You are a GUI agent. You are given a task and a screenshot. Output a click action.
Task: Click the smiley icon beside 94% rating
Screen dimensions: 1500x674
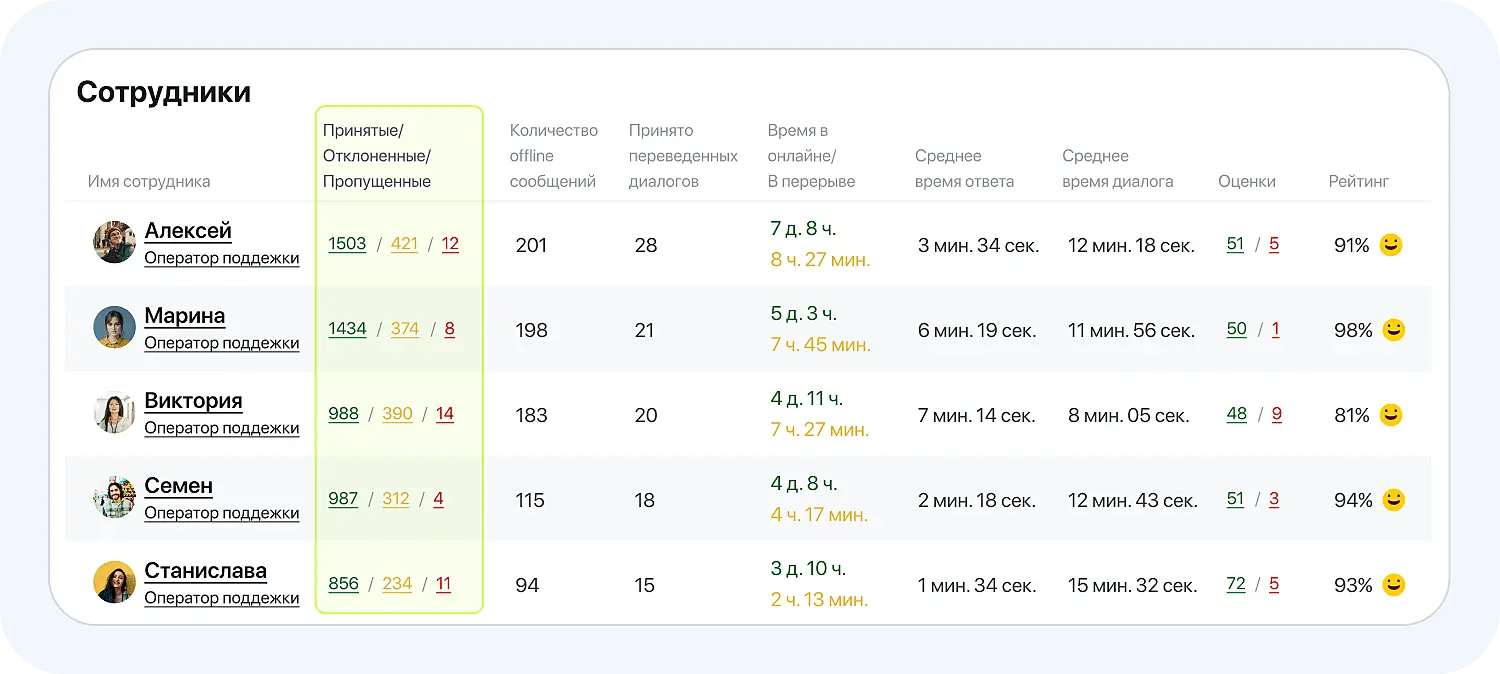pos(1393,500)
